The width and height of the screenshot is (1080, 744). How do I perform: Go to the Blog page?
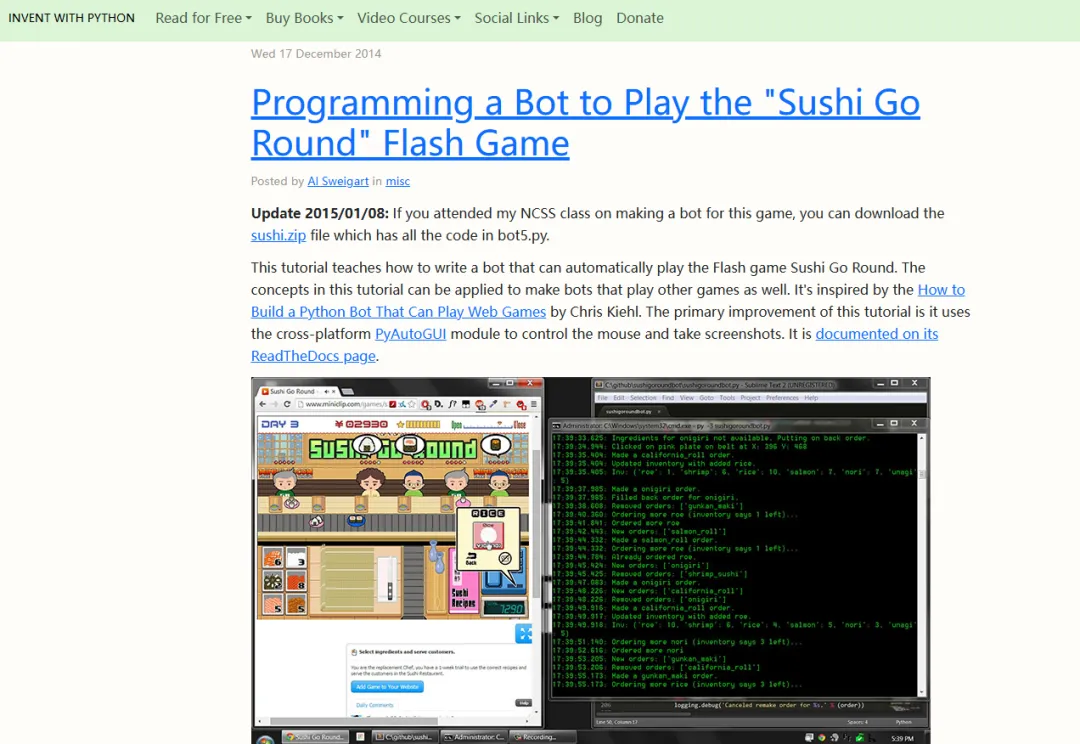pos(588,18)
